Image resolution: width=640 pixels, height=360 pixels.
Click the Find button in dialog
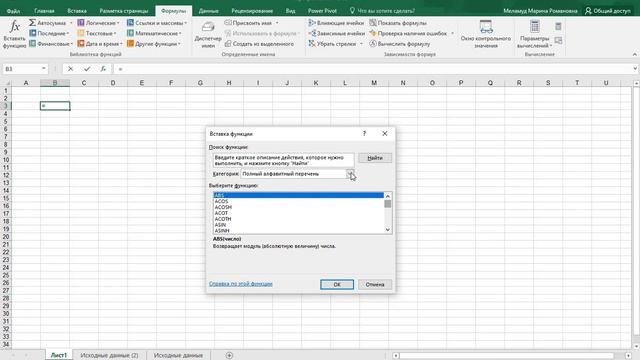coord(375,158)
